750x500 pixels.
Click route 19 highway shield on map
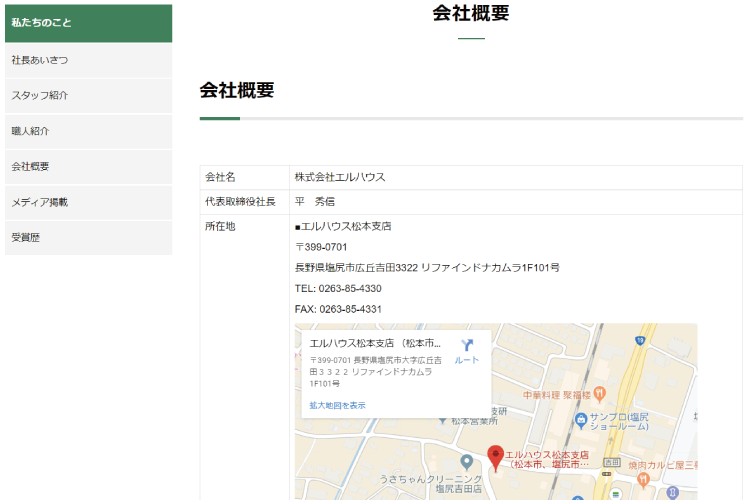coord(640,341)
